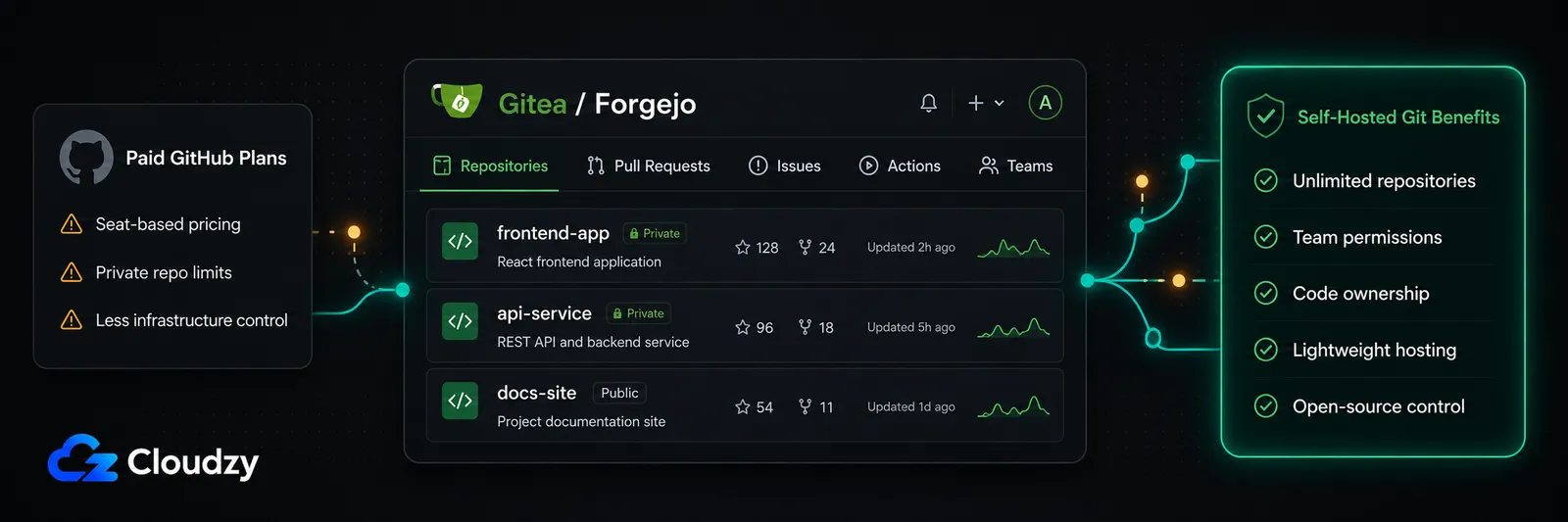Click the checkmark beside Open-source control
The height and width of the screenshot is (522, 1568).
1266,405
